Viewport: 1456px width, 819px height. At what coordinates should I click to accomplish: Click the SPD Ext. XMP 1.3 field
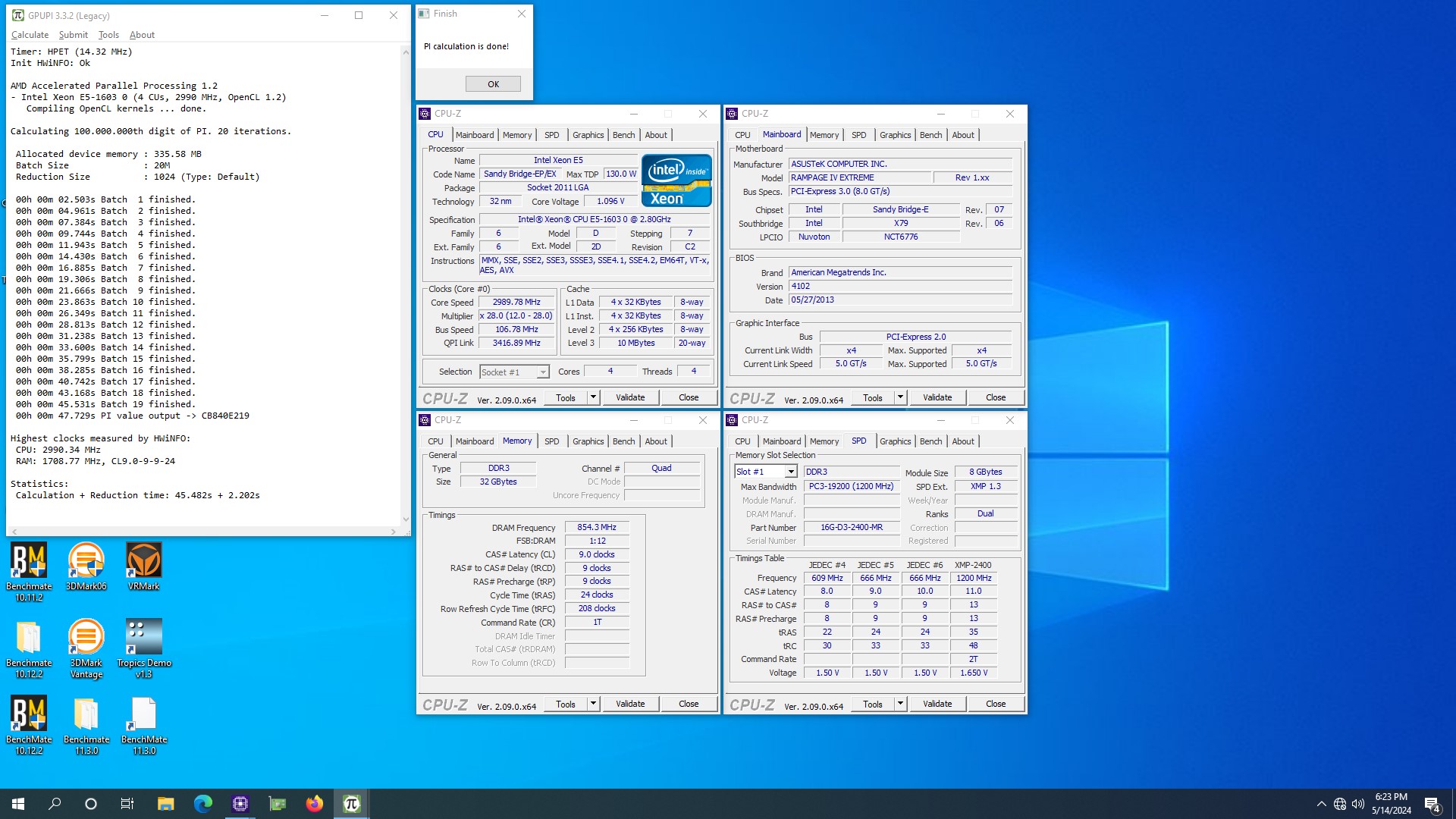985,486
